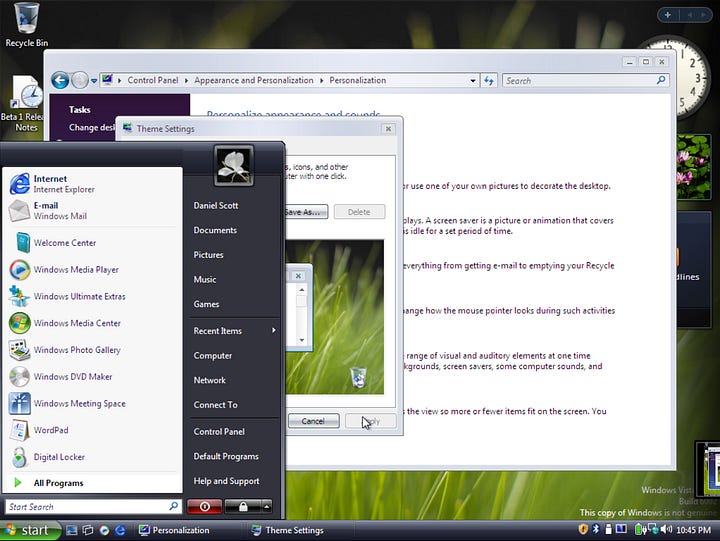Open Beta 1 Release Notes shortcut
Screen dimensions: 720x541
(x=24, y=104)
